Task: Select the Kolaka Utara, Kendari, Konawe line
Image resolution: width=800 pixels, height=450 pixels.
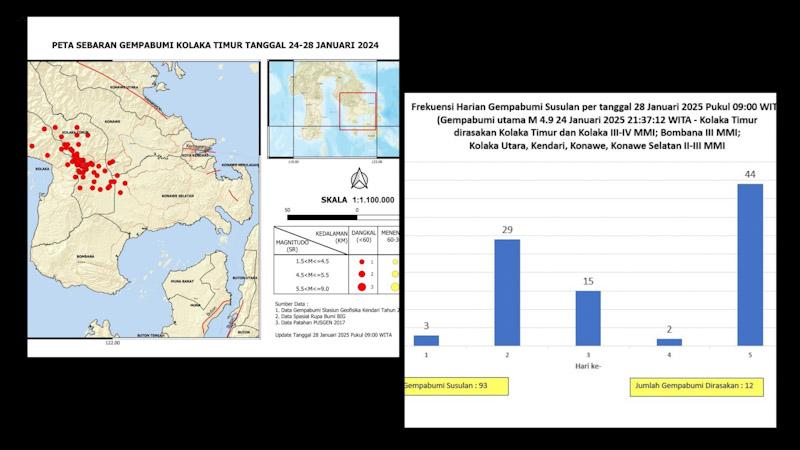Action: click(x=596, y=146)
